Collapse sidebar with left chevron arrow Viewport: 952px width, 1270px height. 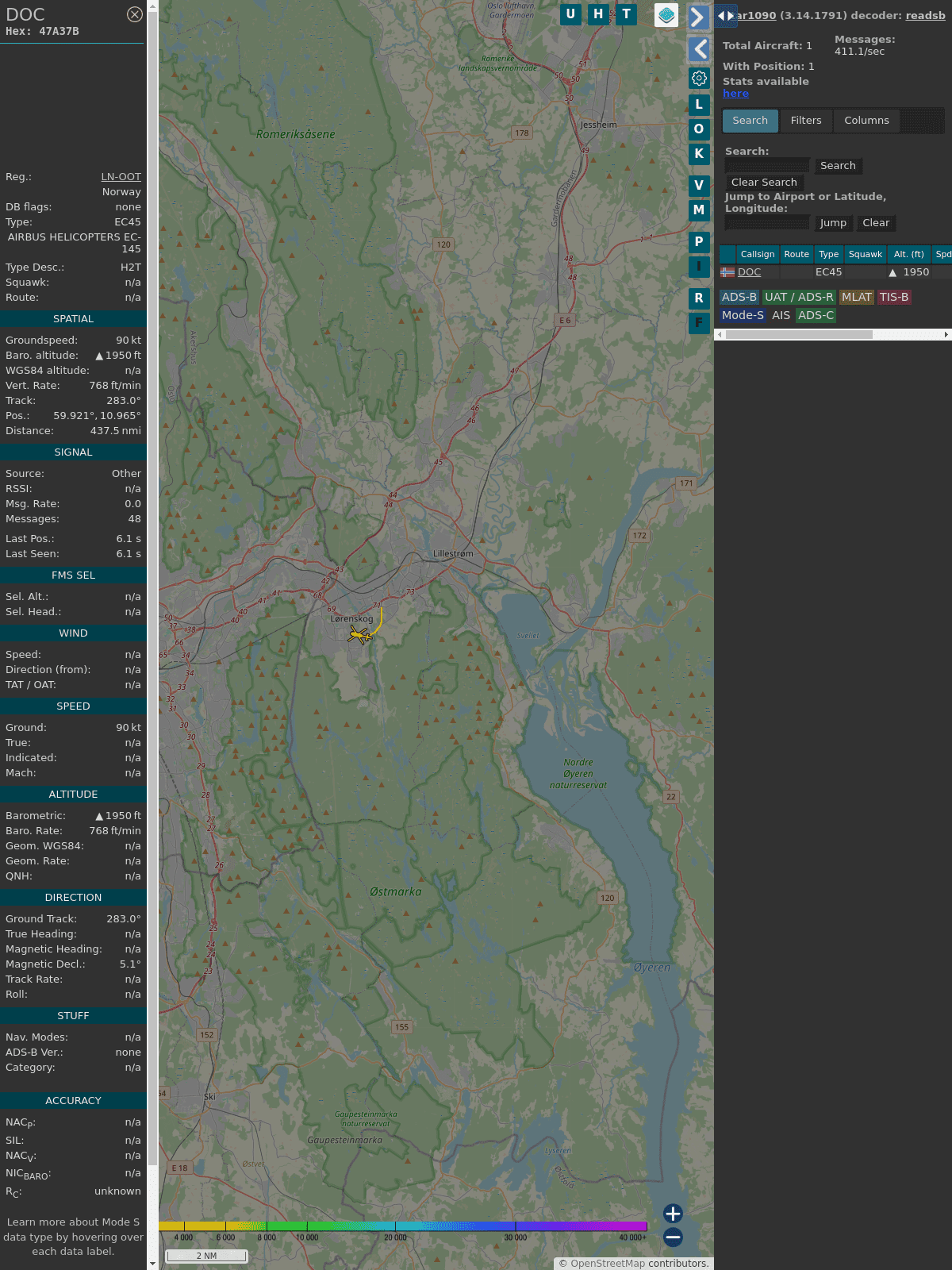click(698, 49)
